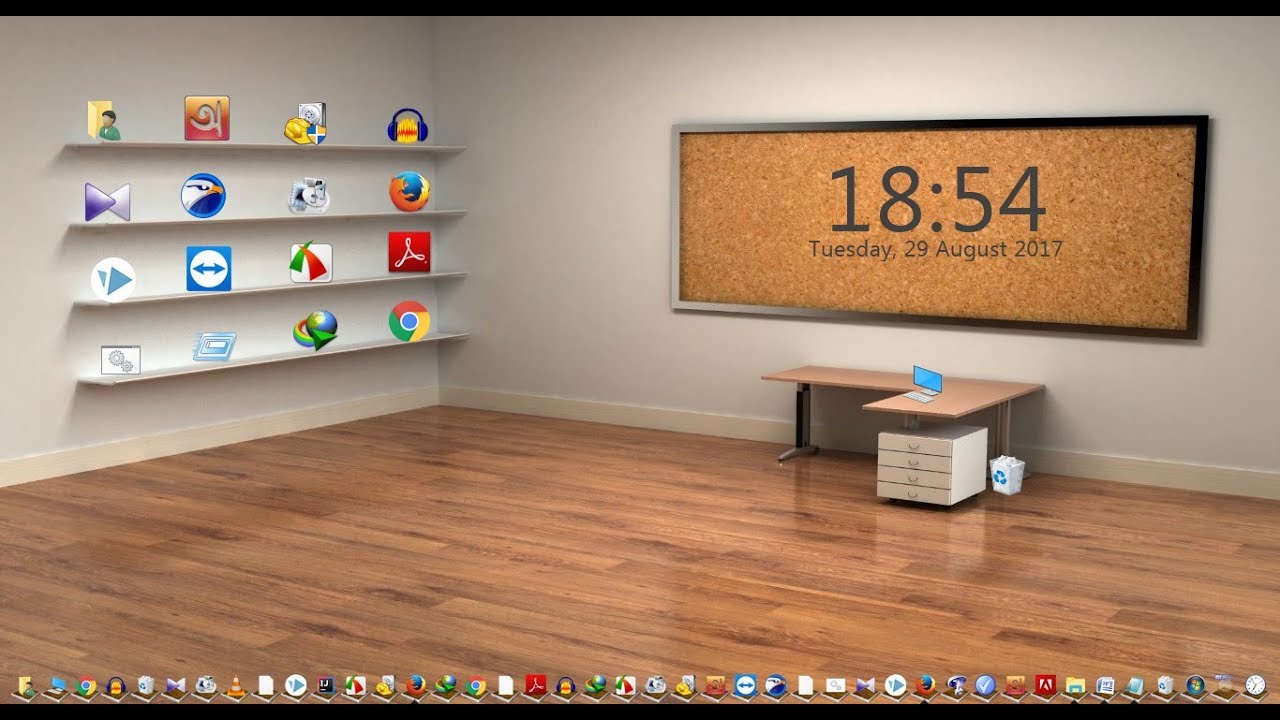Open Adobe Acrobat Reader in the dock
The width and height of the screenshot is (1280, 720).
536,685
